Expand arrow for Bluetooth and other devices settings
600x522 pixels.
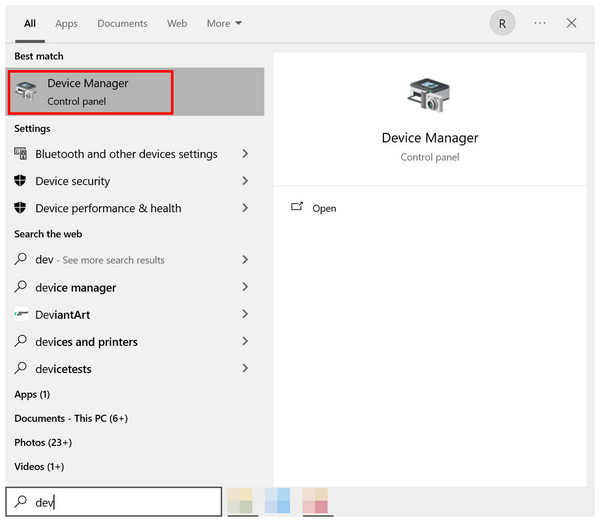click(x=245, y=154)
